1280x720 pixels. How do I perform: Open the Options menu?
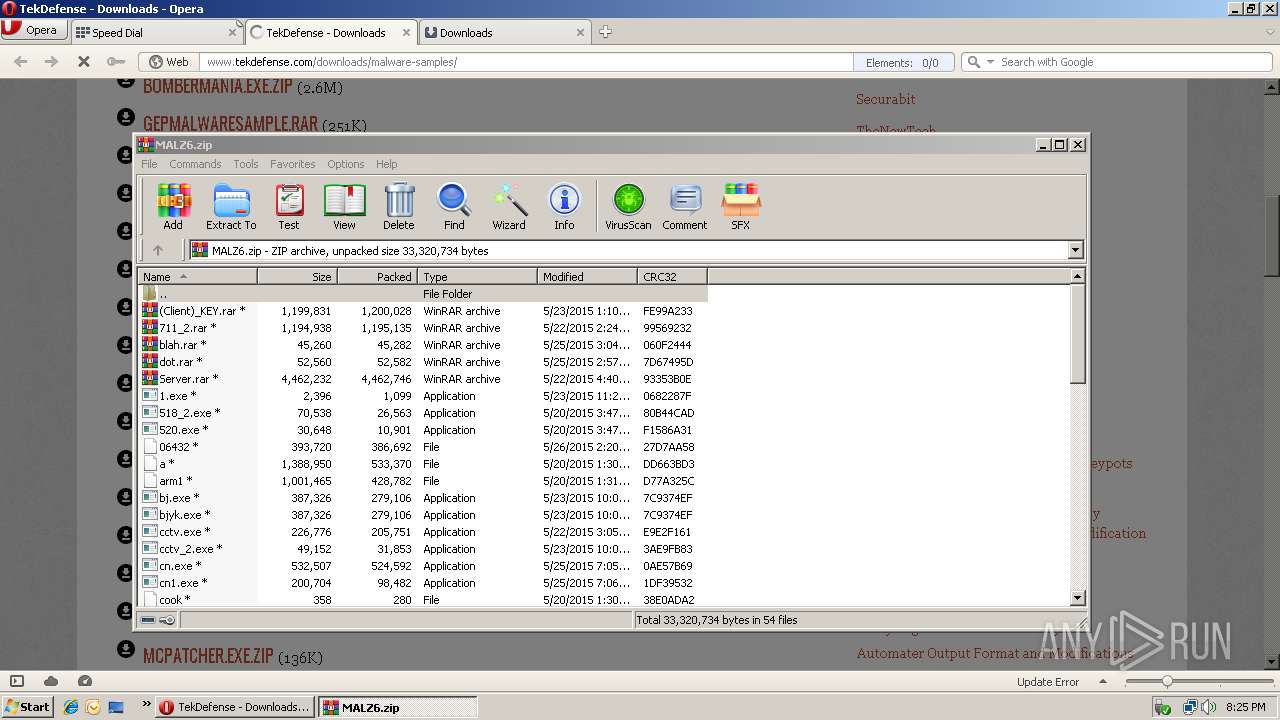346,164
